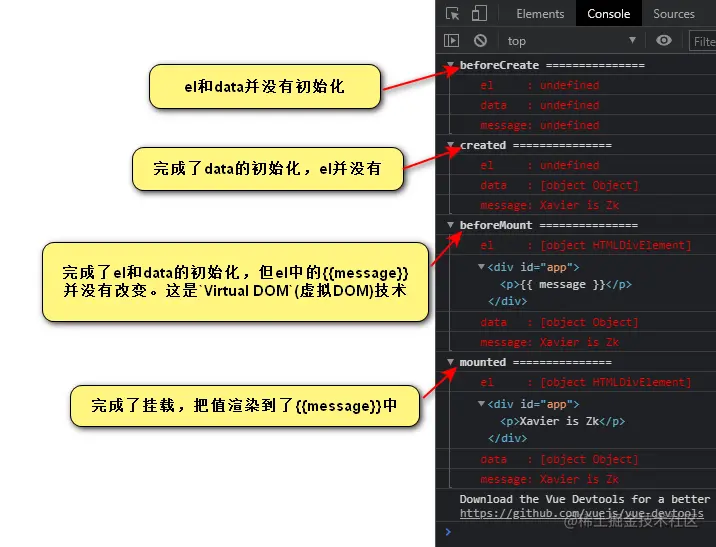Screen dimensions: 716x547
Task: Focus the Filter input field
Action: [702, 42]
